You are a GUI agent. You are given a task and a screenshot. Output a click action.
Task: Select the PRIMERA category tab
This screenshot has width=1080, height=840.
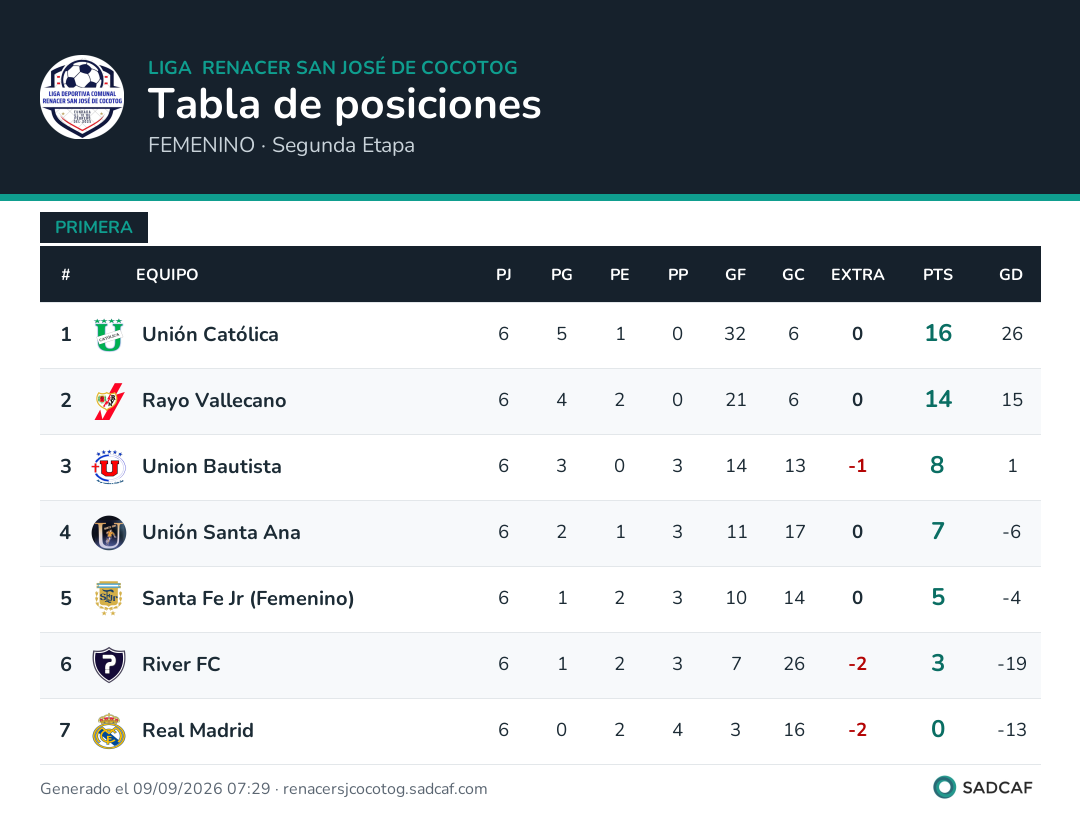click(x=94, y=227)
